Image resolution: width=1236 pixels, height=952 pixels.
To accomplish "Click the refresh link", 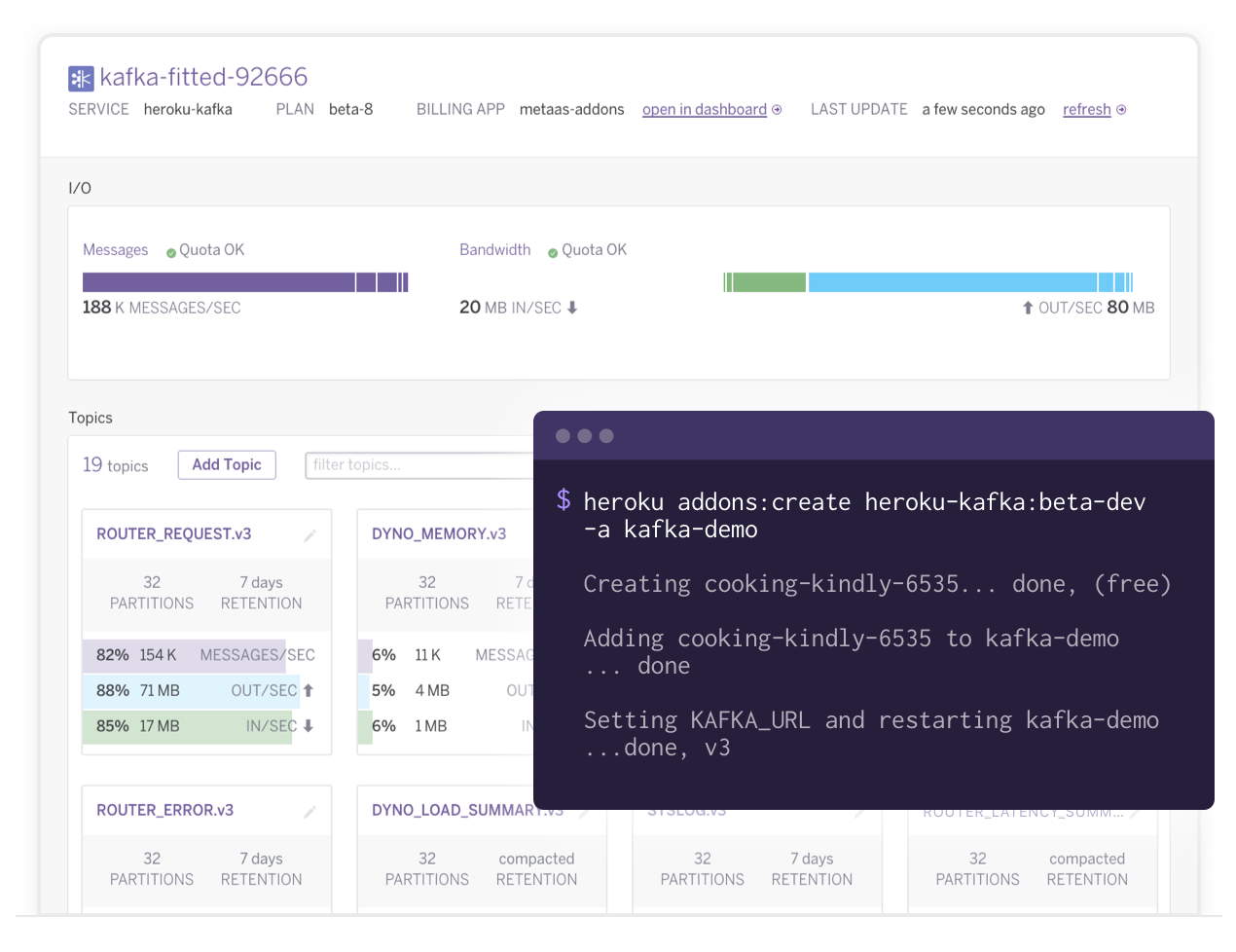I will tap(1087, 109).
